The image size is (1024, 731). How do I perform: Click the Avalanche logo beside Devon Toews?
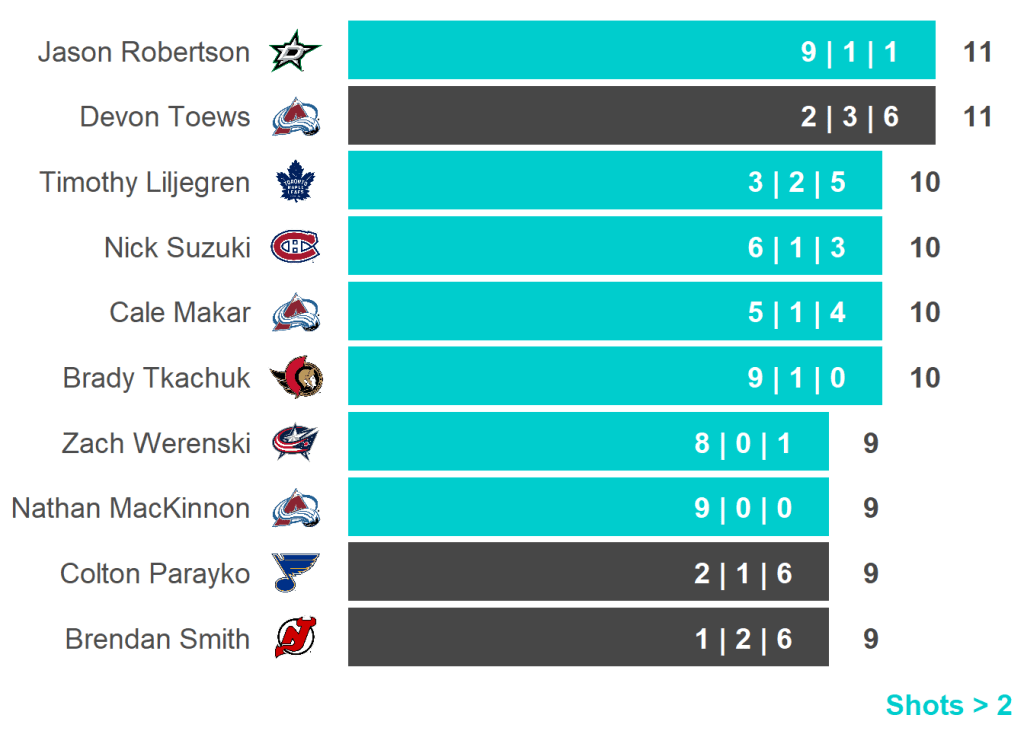pyautogui.click(x=296, y=117)
